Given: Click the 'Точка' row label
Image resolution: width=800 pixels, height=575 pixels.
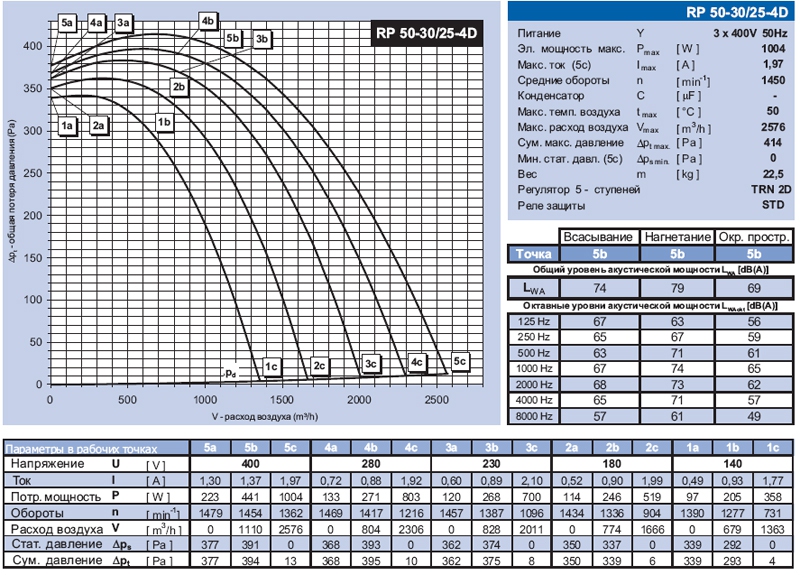Looking at the screenshot, I should [534, 254].
